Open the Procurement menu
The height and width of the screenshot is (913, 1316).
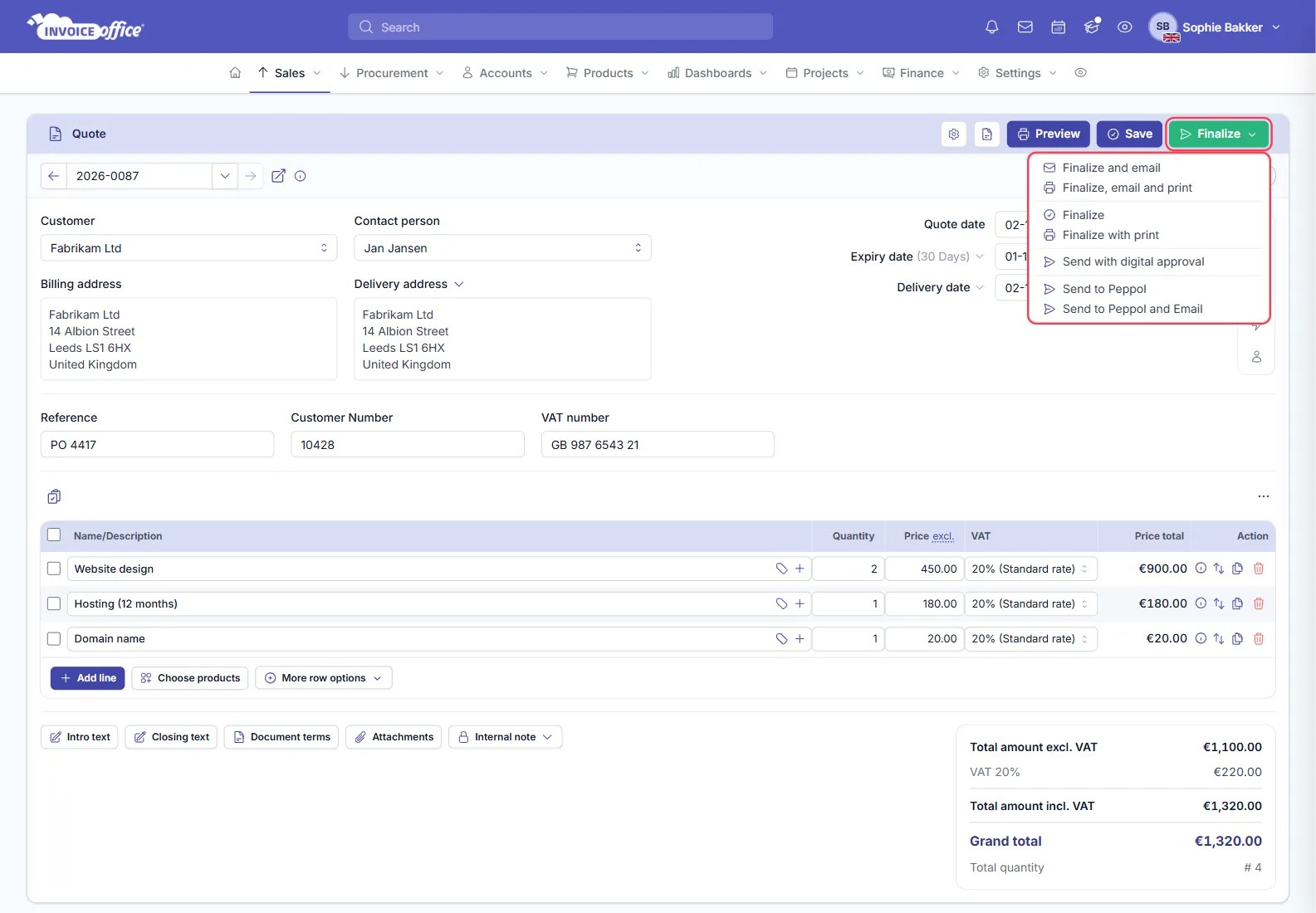pos(391,73)
